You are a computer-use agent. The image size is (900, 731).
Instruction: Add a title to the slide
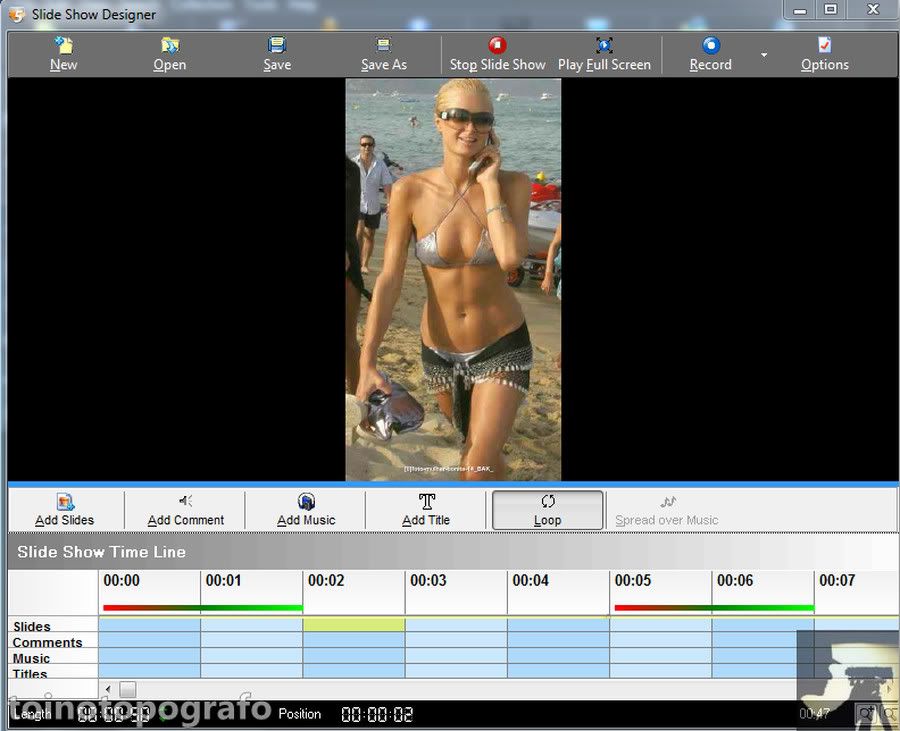426,510
